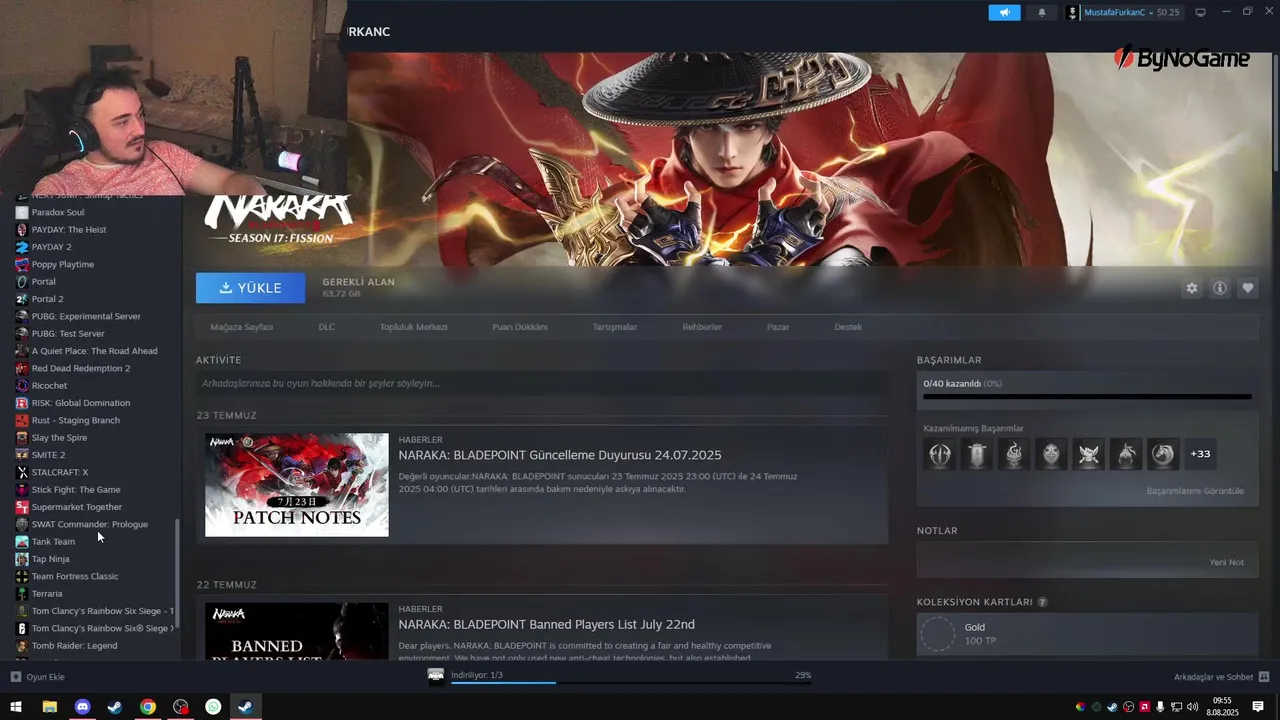This screenshot has width=1280, height=720.
Task: Select STALCRAFT: X game icon
Action: (22, 472)
